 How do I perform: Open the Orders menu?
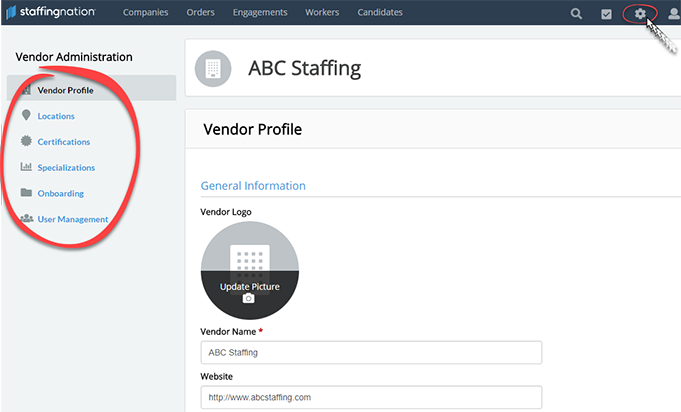click(201, 12)
